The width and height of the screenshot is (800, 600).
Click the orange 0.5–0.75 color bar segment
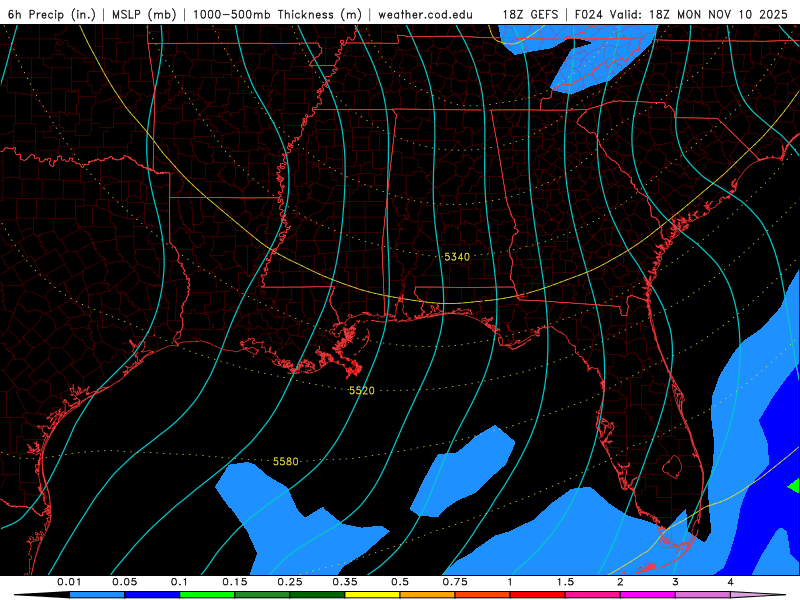pyautogui.click(x=428, y=595)
